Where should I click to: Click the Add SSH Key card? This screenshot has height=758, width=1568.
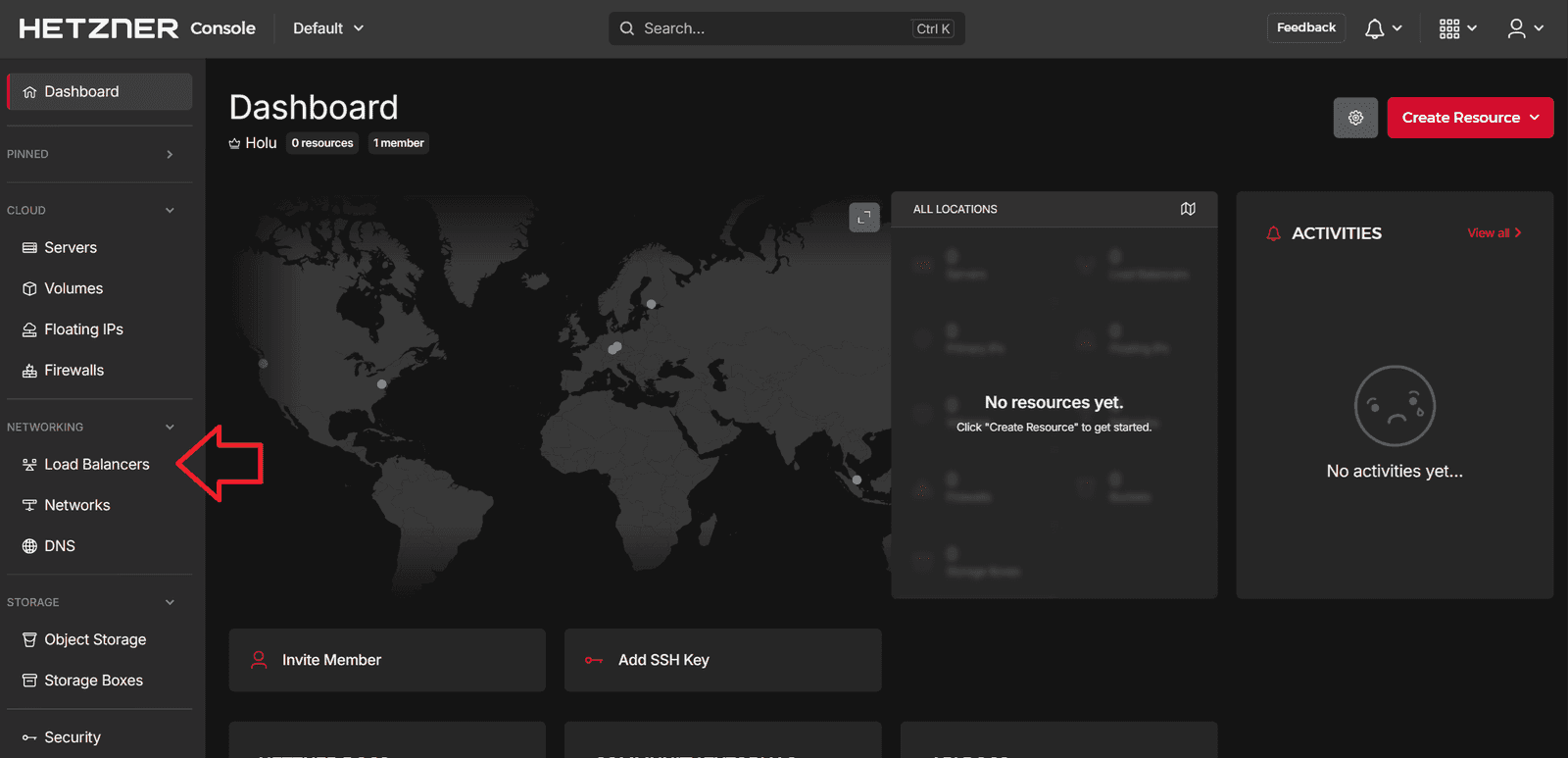click(722, 660)
